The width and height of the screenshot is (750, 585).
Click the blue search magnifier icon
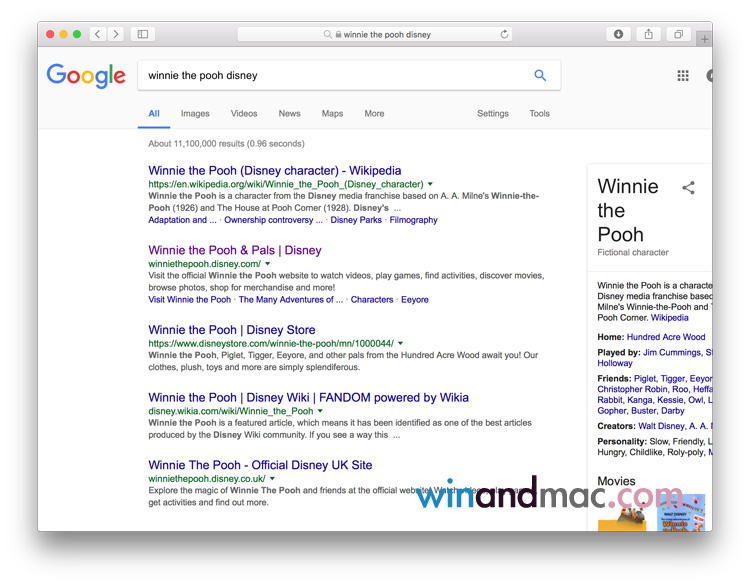pyautogui.click(x=540, y=75)
